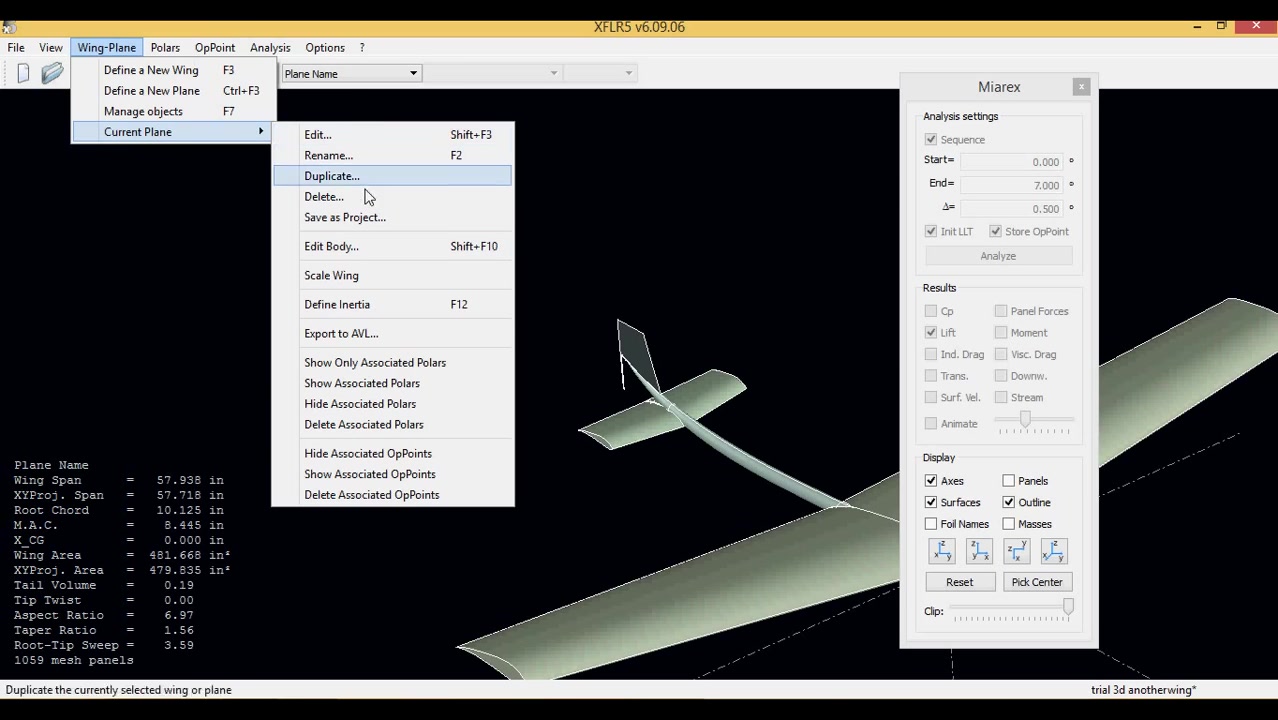Select the third axis view icon in Display
The width and height of the screenshot is (1278, 720).
(1016, 551)
